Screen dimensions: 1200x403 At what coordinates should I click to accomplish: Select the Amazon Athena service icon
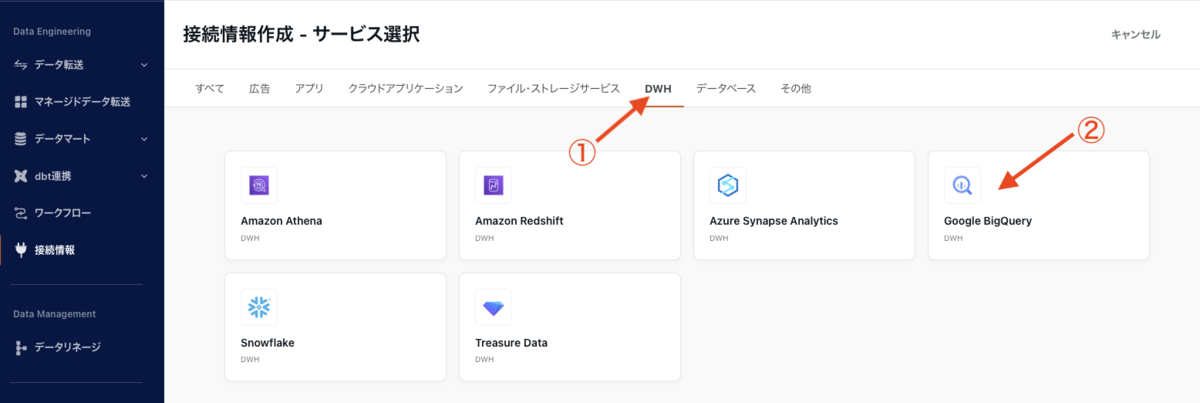coord(259,185)
